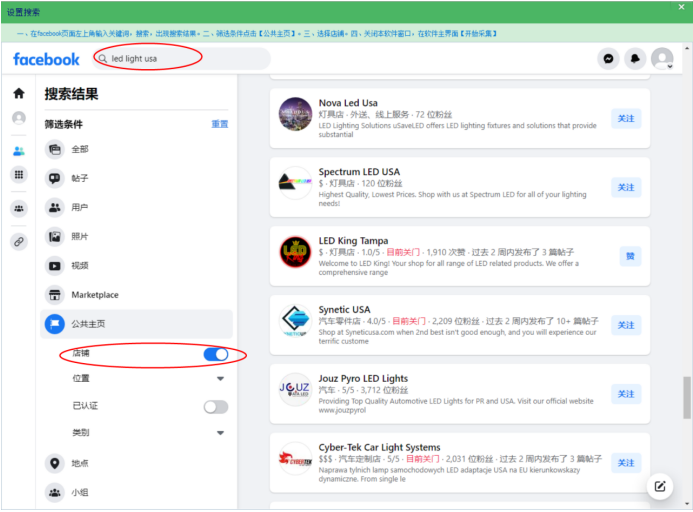Select the 用户 people filter
This screenshot has width=693, height=512.
(x=136, y=207)
